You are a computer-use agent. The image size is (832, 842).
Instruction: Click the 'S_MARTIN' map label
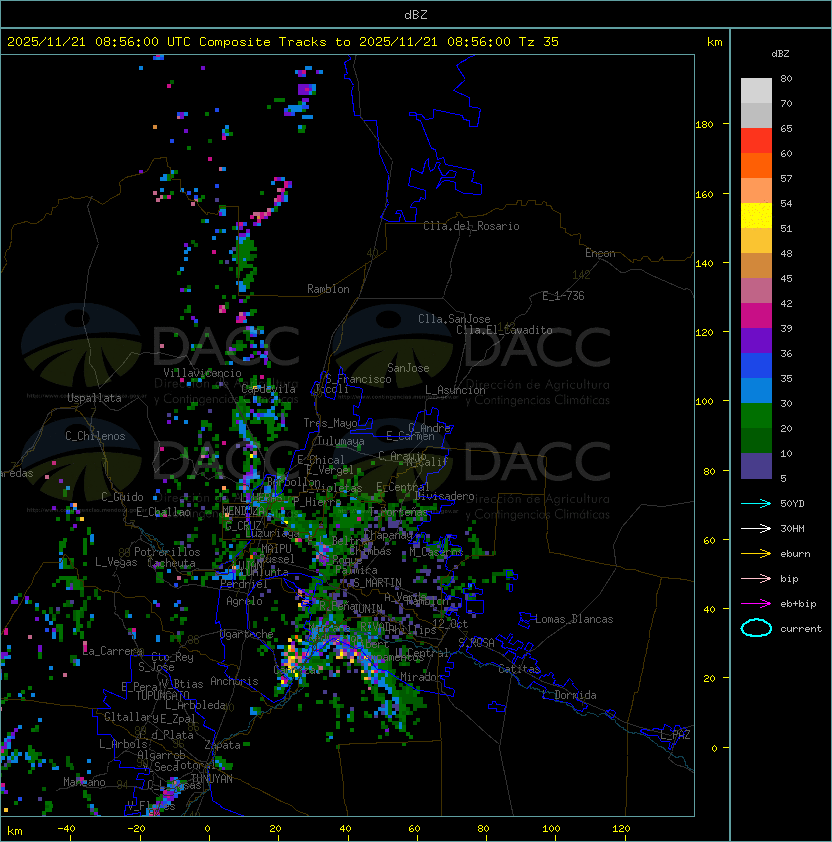click(377, 583)
